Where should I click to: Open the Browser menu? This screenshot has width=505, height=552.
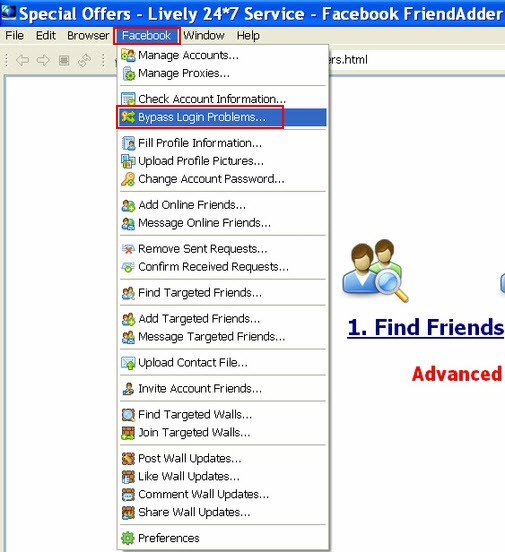[x=88, y=36]
